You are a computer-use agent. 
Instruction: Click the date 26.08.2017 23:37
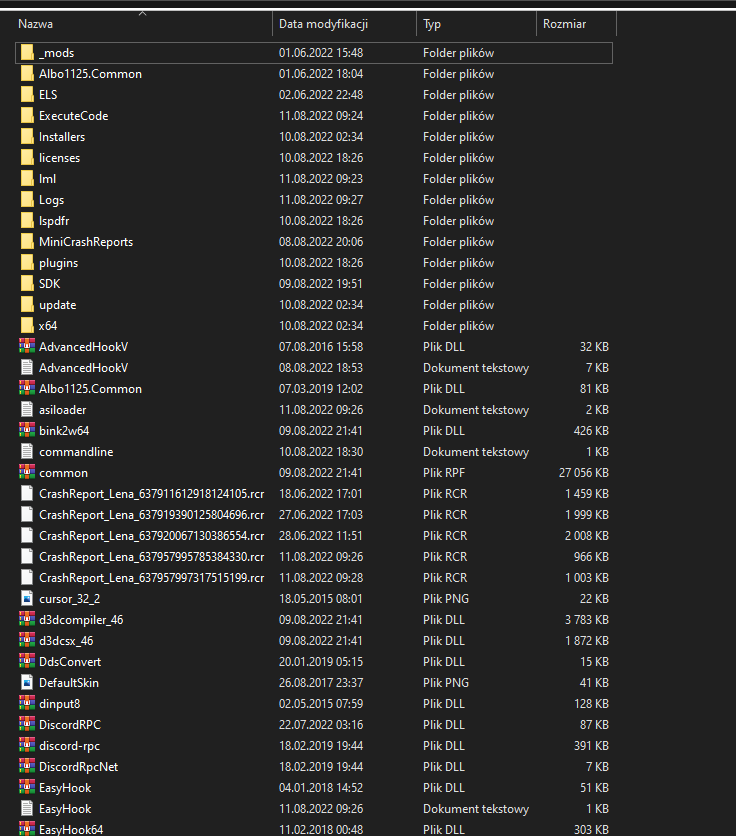pos(321,683)
